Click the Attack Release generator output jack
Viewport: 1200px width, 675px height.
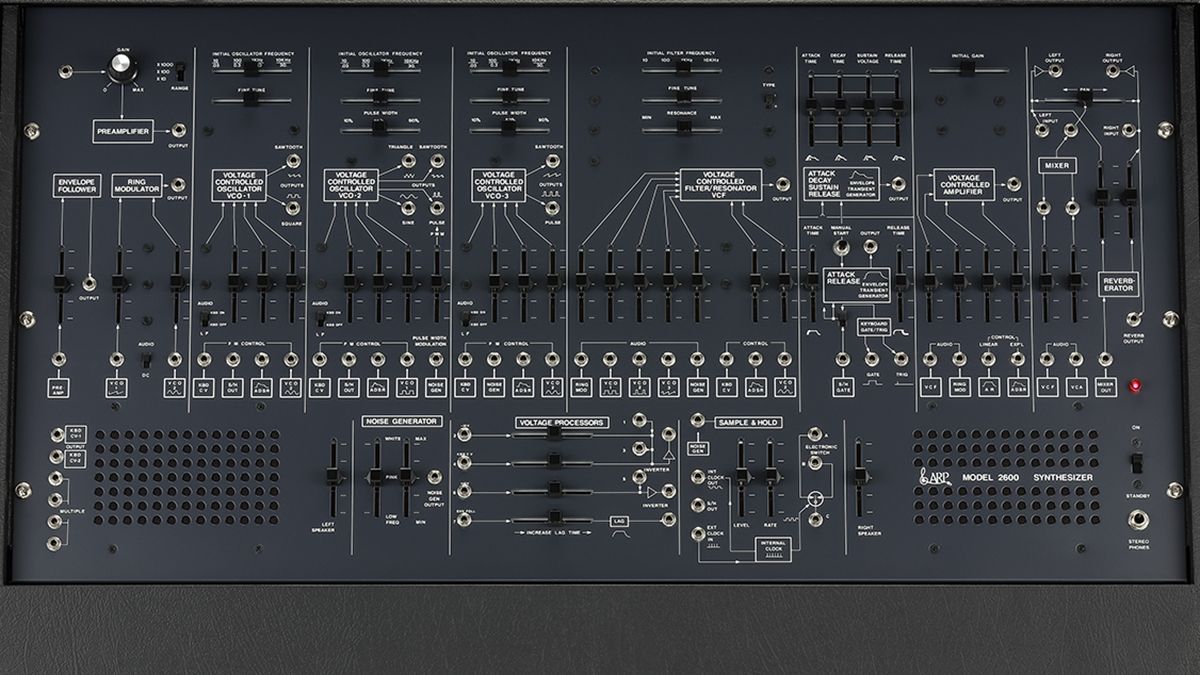coord(870,245)
